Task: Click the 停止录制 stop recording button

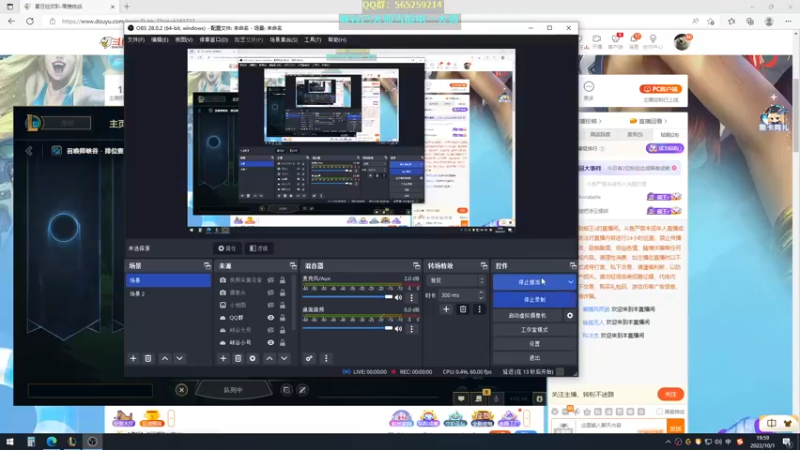Action: point(534,299)
